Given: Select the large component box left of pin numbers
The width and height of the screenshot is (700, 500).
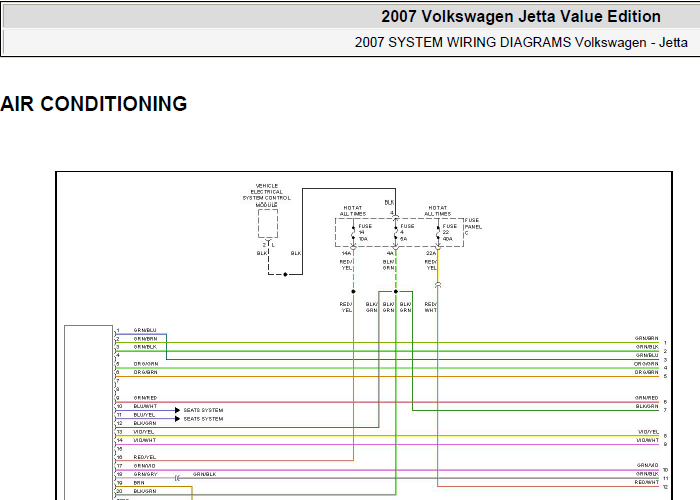Looking at the screenshot, I should [x=89, y=410].
